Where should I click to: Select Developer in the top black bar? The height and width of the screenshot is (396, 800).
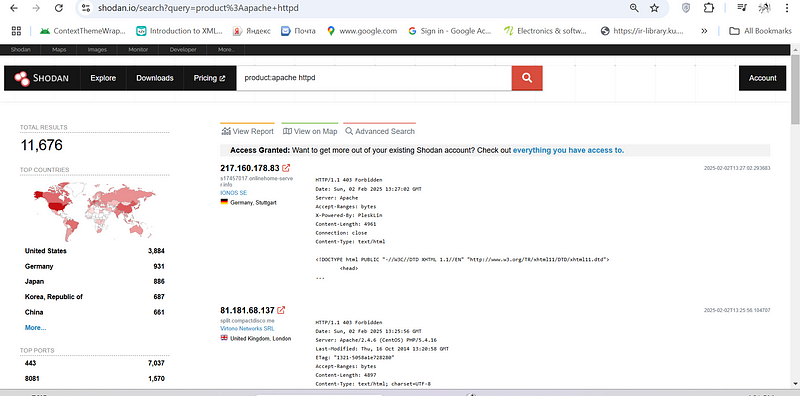(183, 50)
